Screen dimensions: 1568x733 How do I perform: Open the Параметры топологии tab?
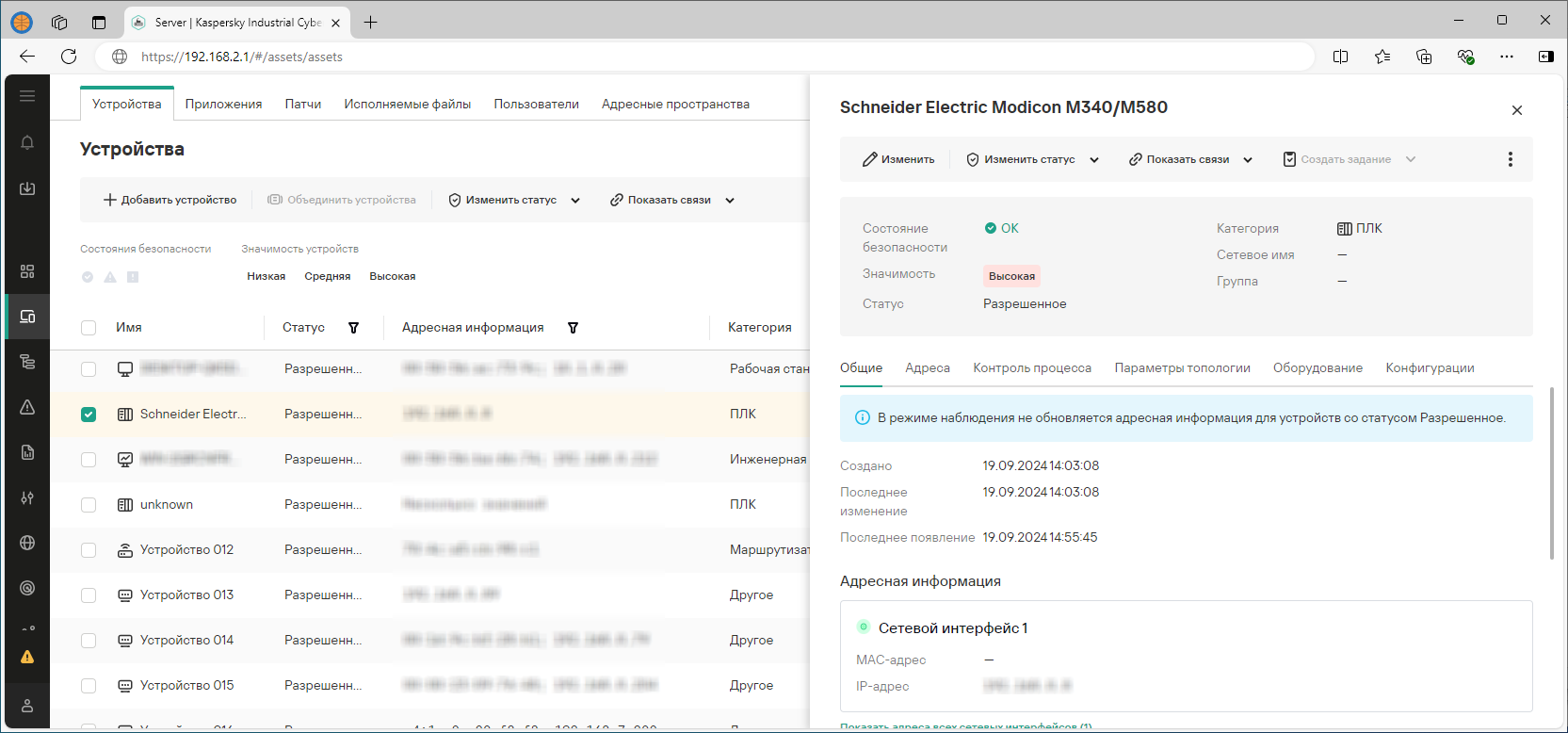1182,367
